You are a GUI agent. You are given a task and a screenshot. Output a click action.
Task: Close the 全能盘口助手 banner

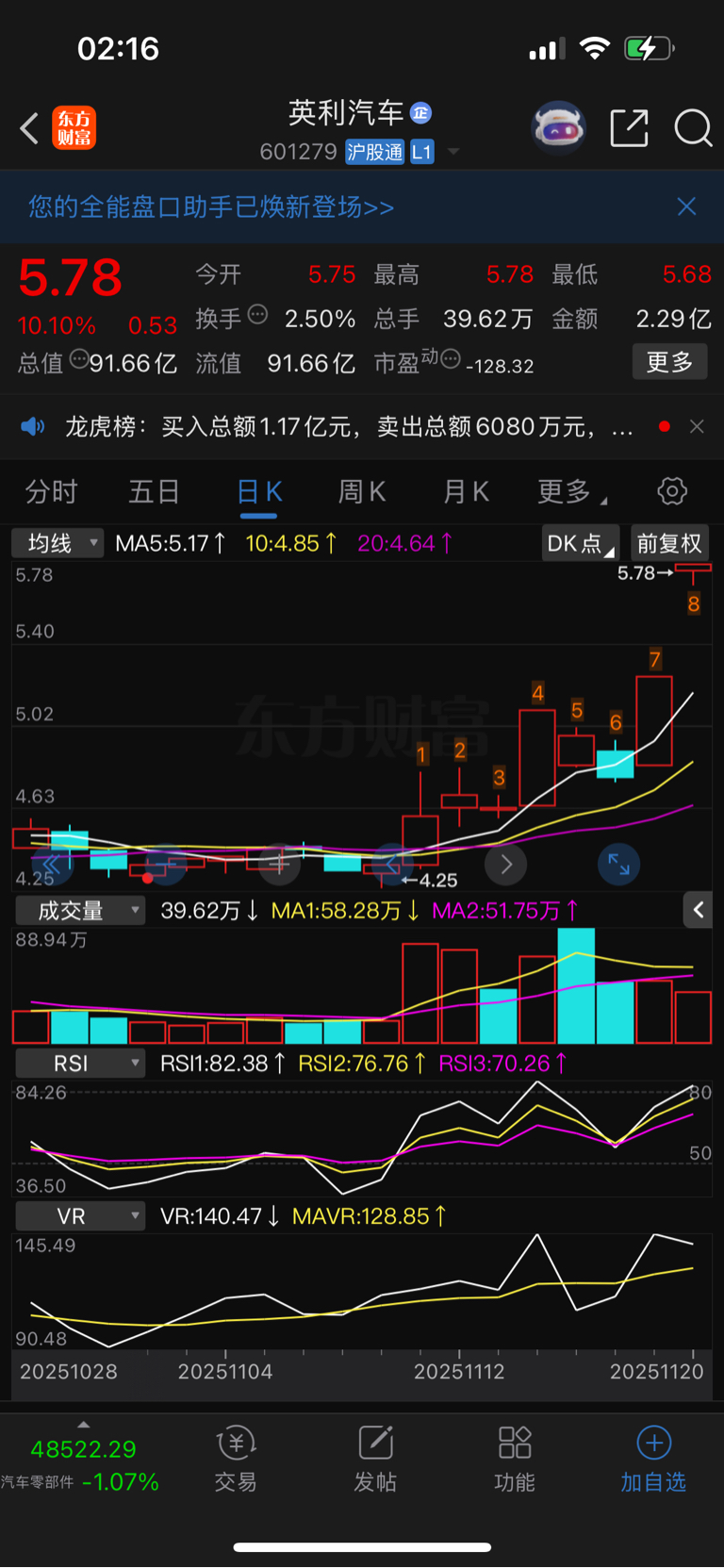(686, 206)
